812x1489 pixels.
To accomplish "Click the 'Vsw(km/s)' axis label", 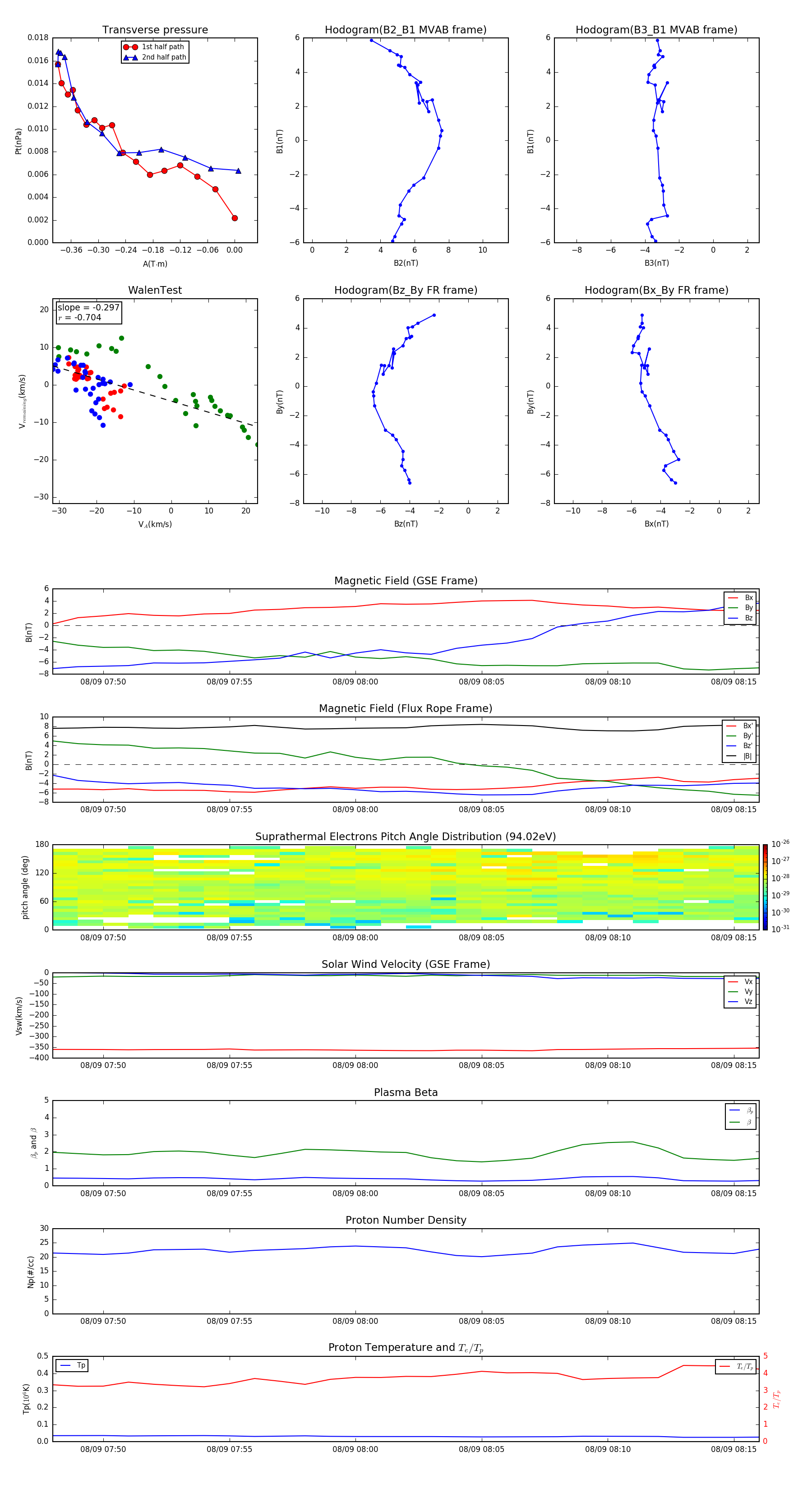I will [18, 1016].
